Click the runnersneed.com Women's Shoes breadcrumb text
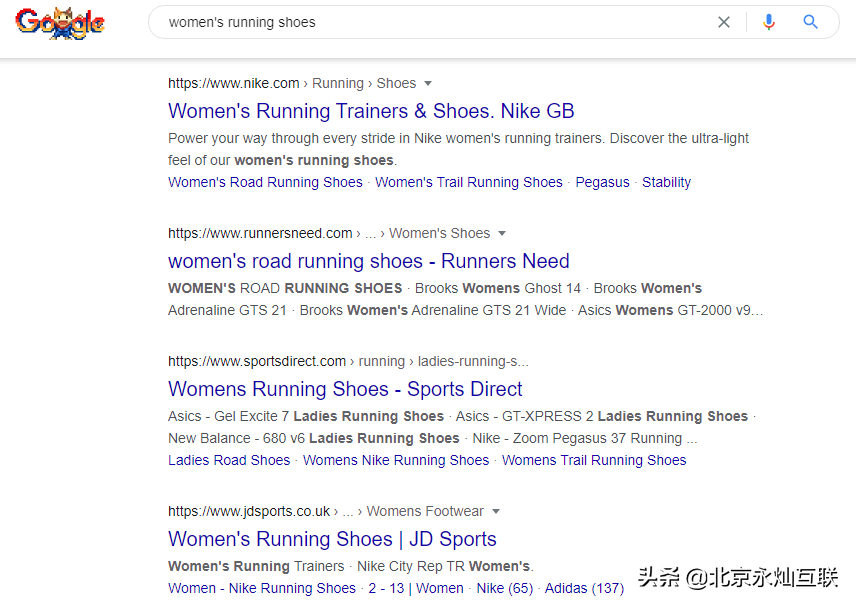Viewport: 856px width, 606px height. pyautogui.click(x=439, y=234)
